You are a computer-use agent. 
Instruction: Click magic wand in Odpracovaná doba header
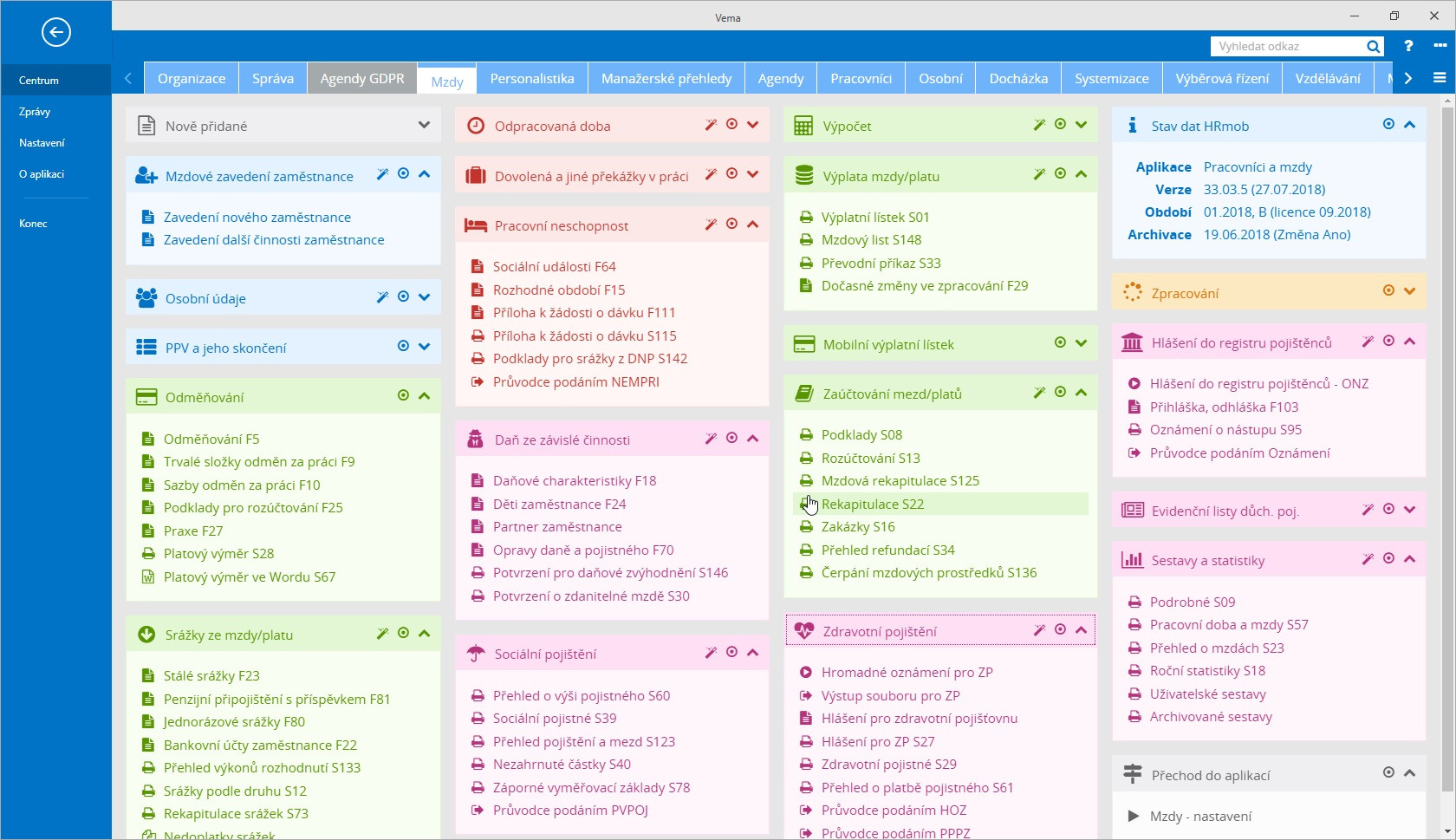[x=711, y=125]
